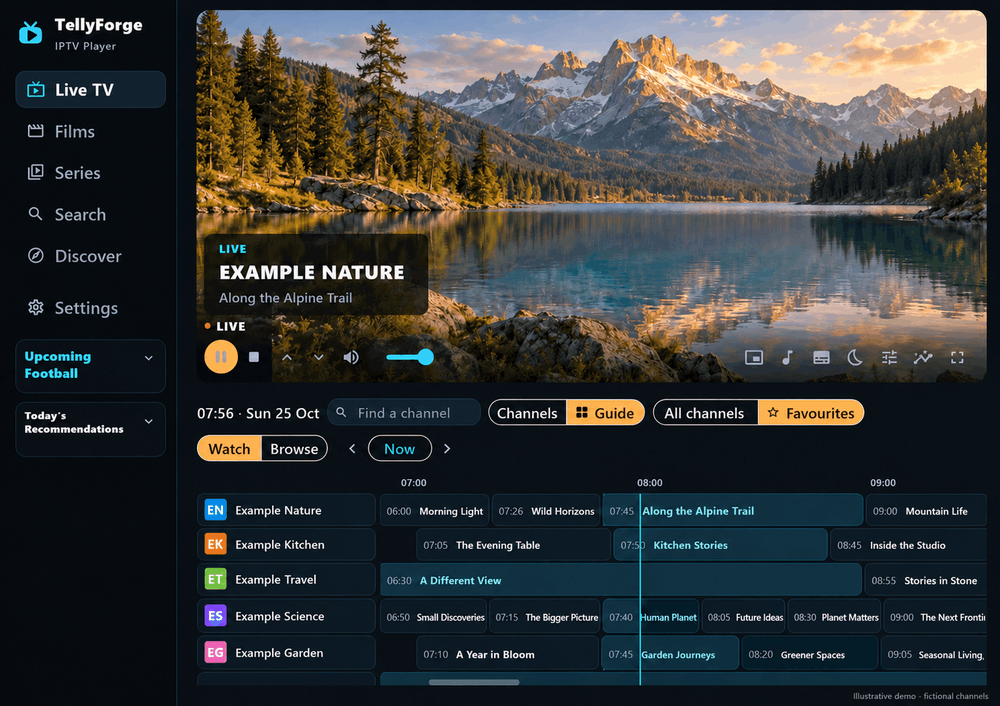Open Stories in Stone programme
The image size is (1000, 706).
(925, 580)
